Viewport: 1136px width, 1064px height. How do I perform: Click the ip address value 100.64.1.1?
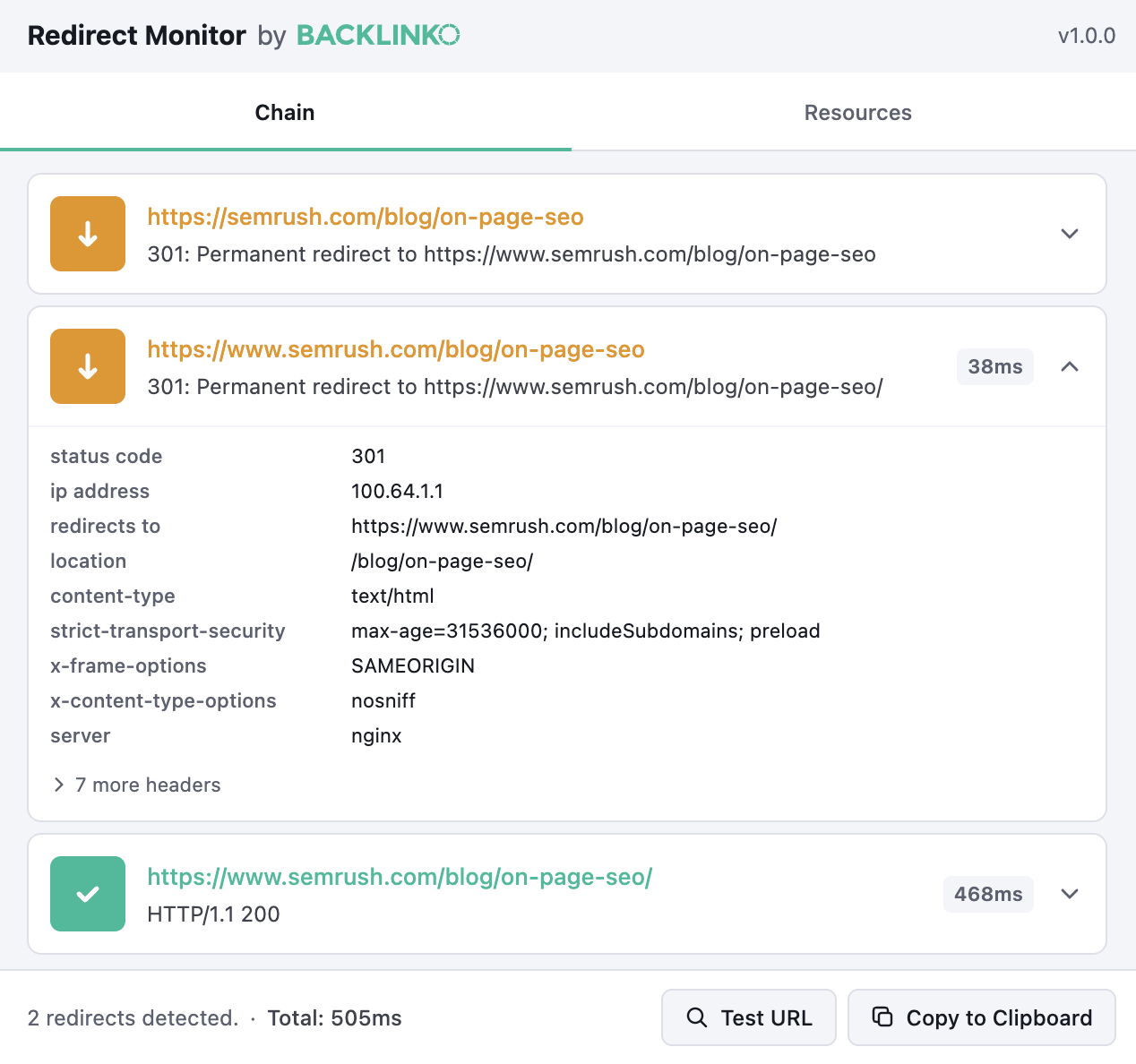coord(397,491)
